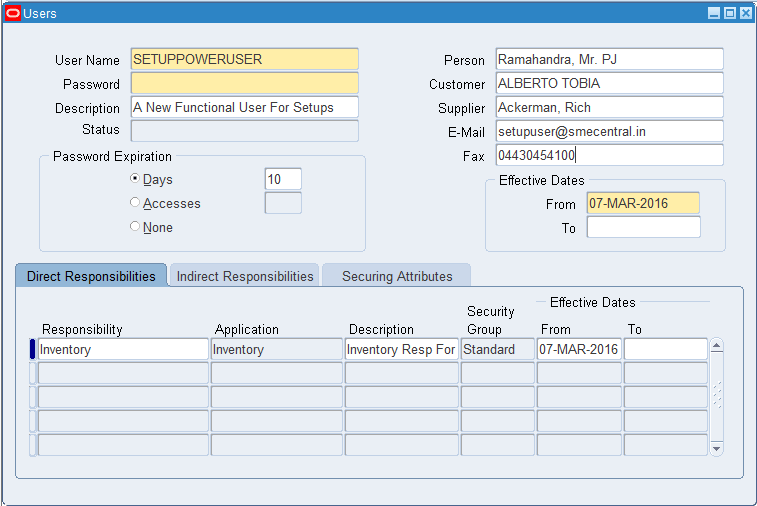This screenshot has height=506, width=757.
Task: Maximize the Users window
Action: [729, 13]
